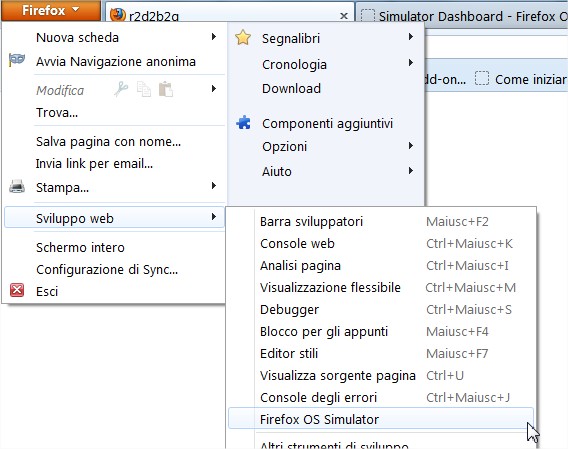Select Firefox OS Simulator menu entry
This screenshot has height=449, width=568.
pyautogui.click(x=381, y=419)
